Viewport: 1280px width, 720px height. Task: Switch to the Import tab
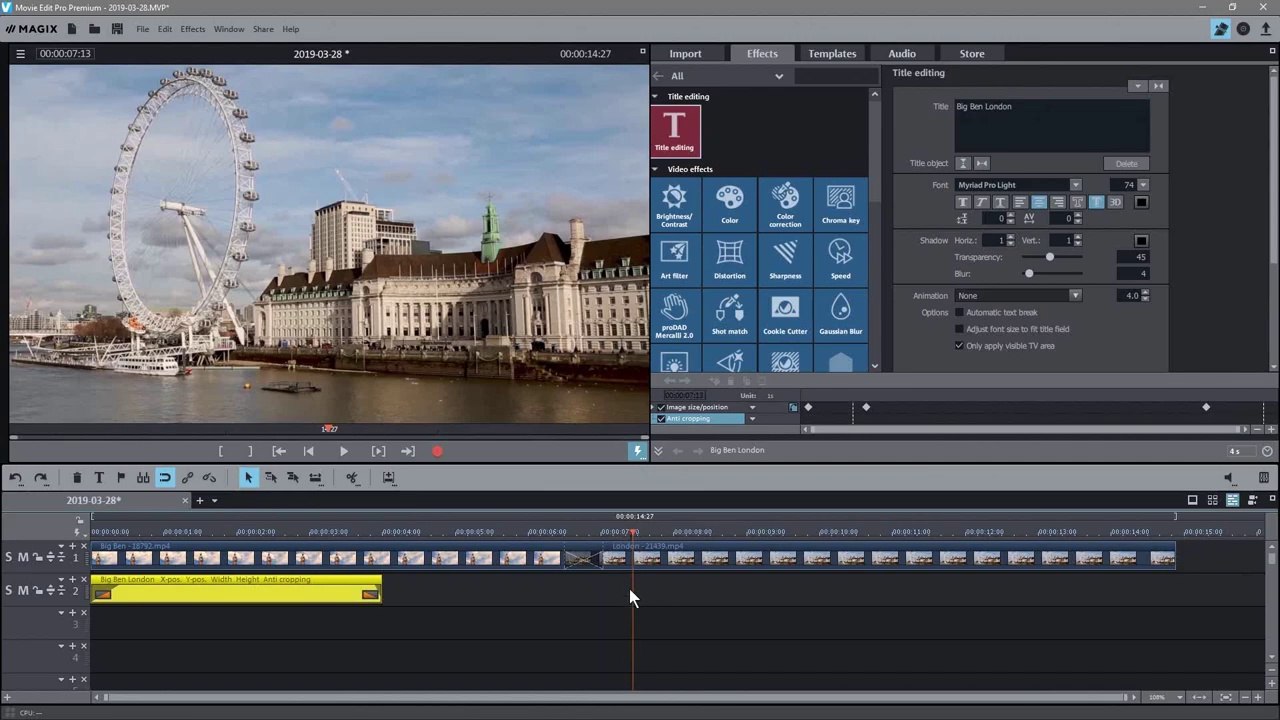click(685, 54)
